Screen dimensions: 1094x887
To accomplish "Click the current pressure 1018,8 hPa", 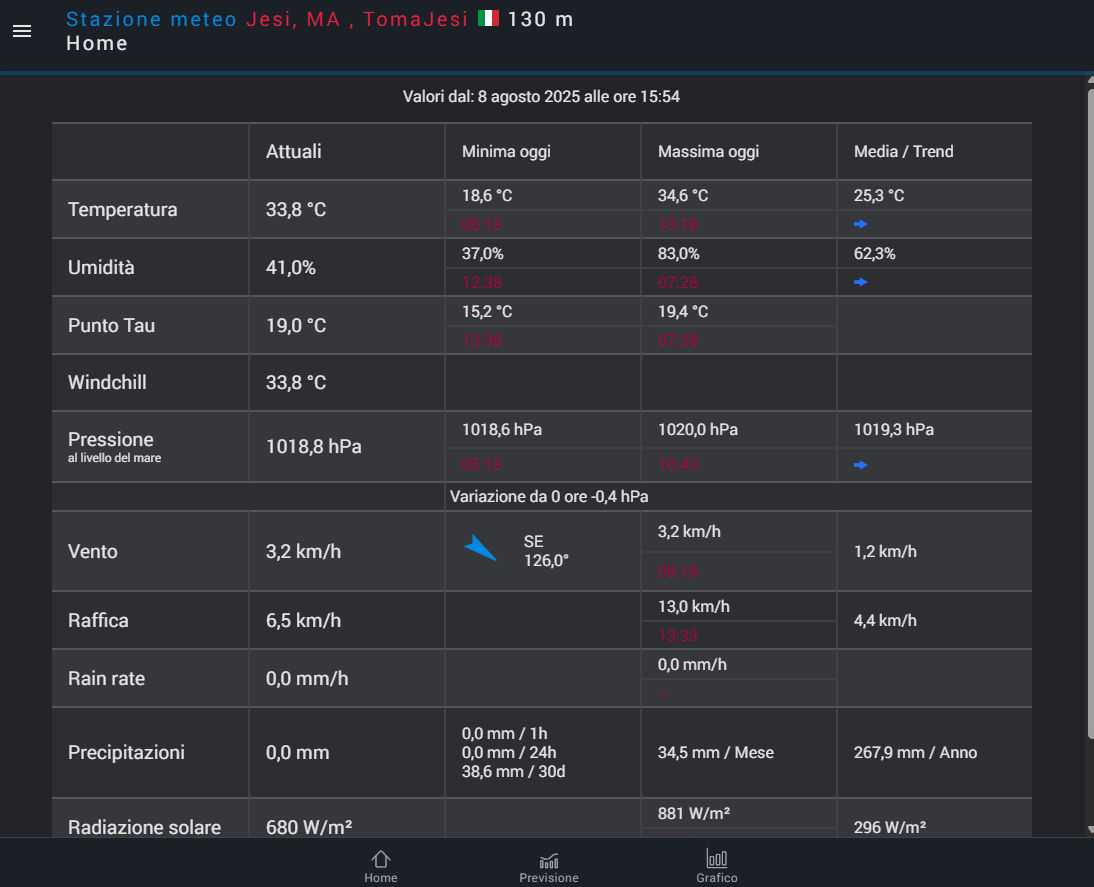I will [x=314, y=446].
